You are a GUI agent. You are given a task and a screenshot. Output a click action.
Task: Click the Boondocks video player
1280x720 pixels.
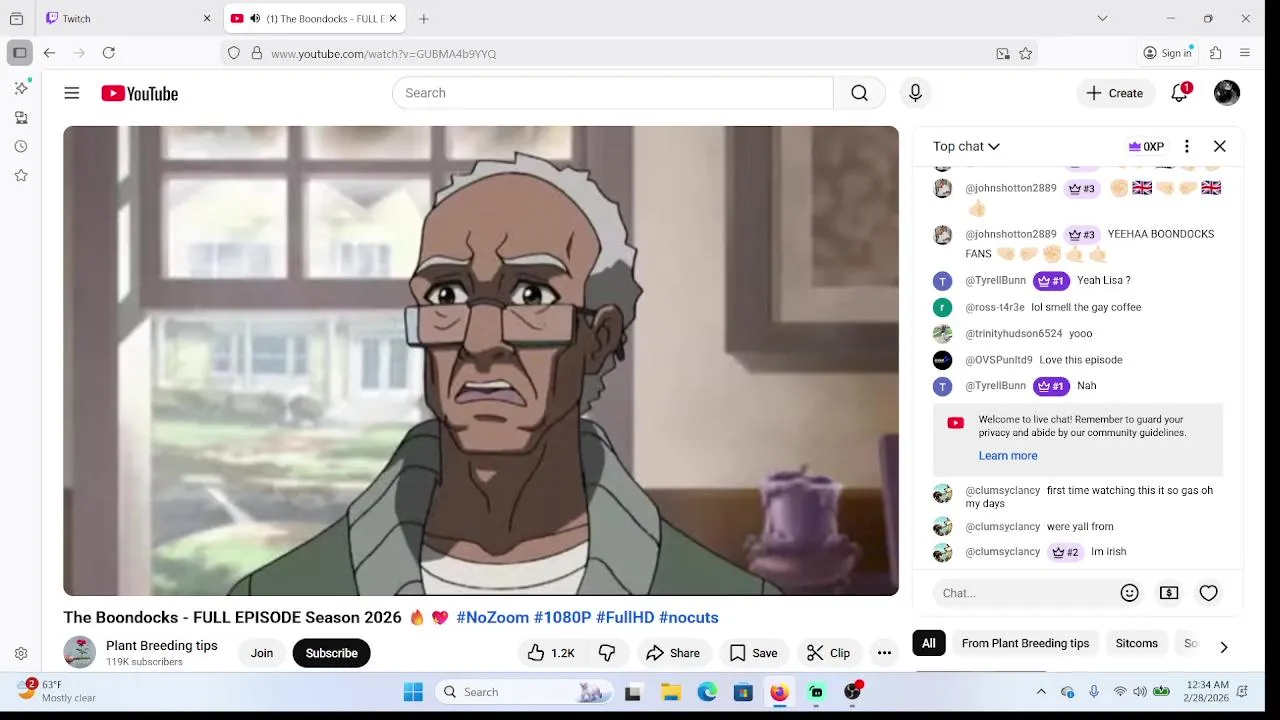pos(481,361)
